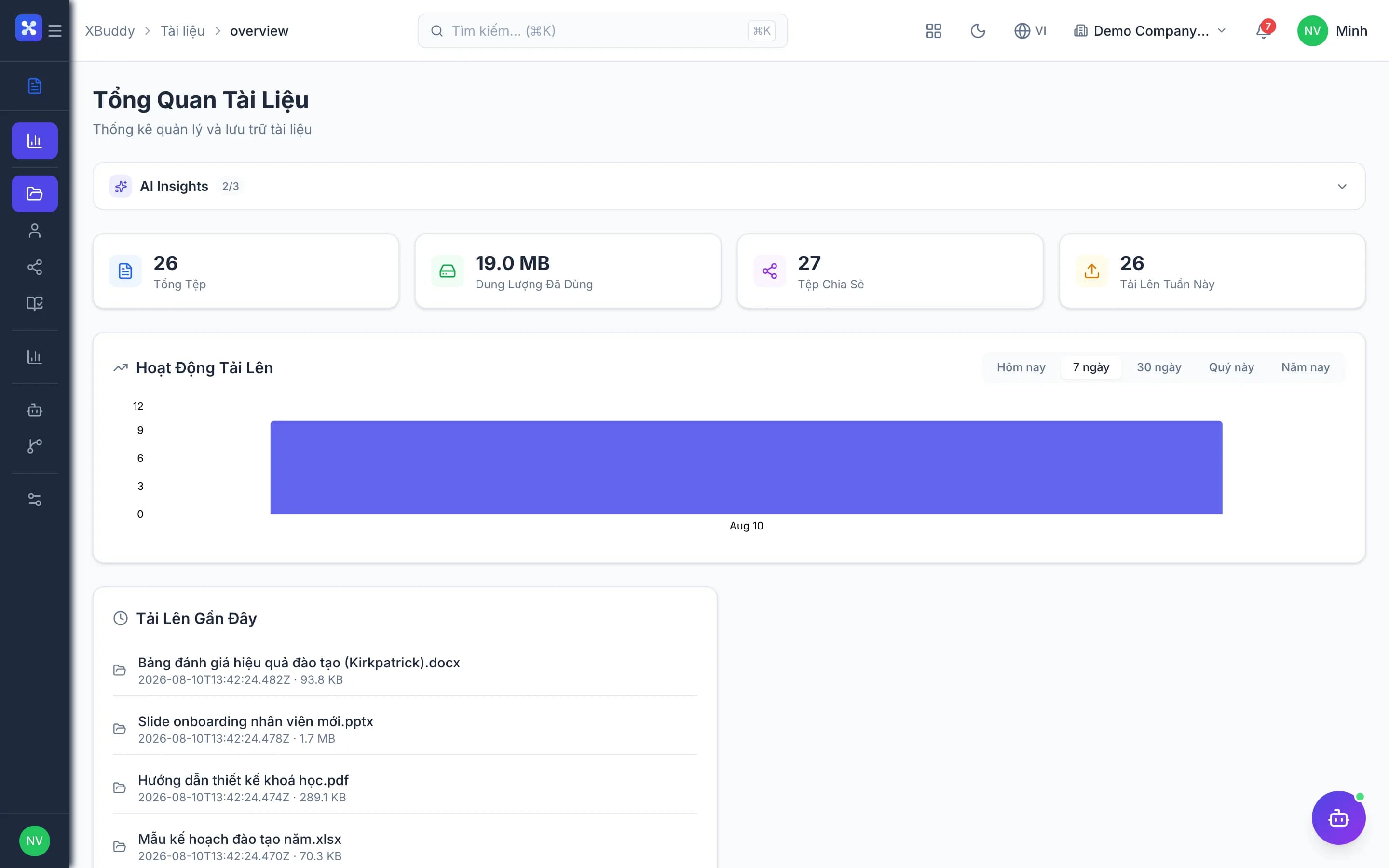
Task: Open the floating AI chatbot button
Action: pyautogui.click(x=1338, y=817)
